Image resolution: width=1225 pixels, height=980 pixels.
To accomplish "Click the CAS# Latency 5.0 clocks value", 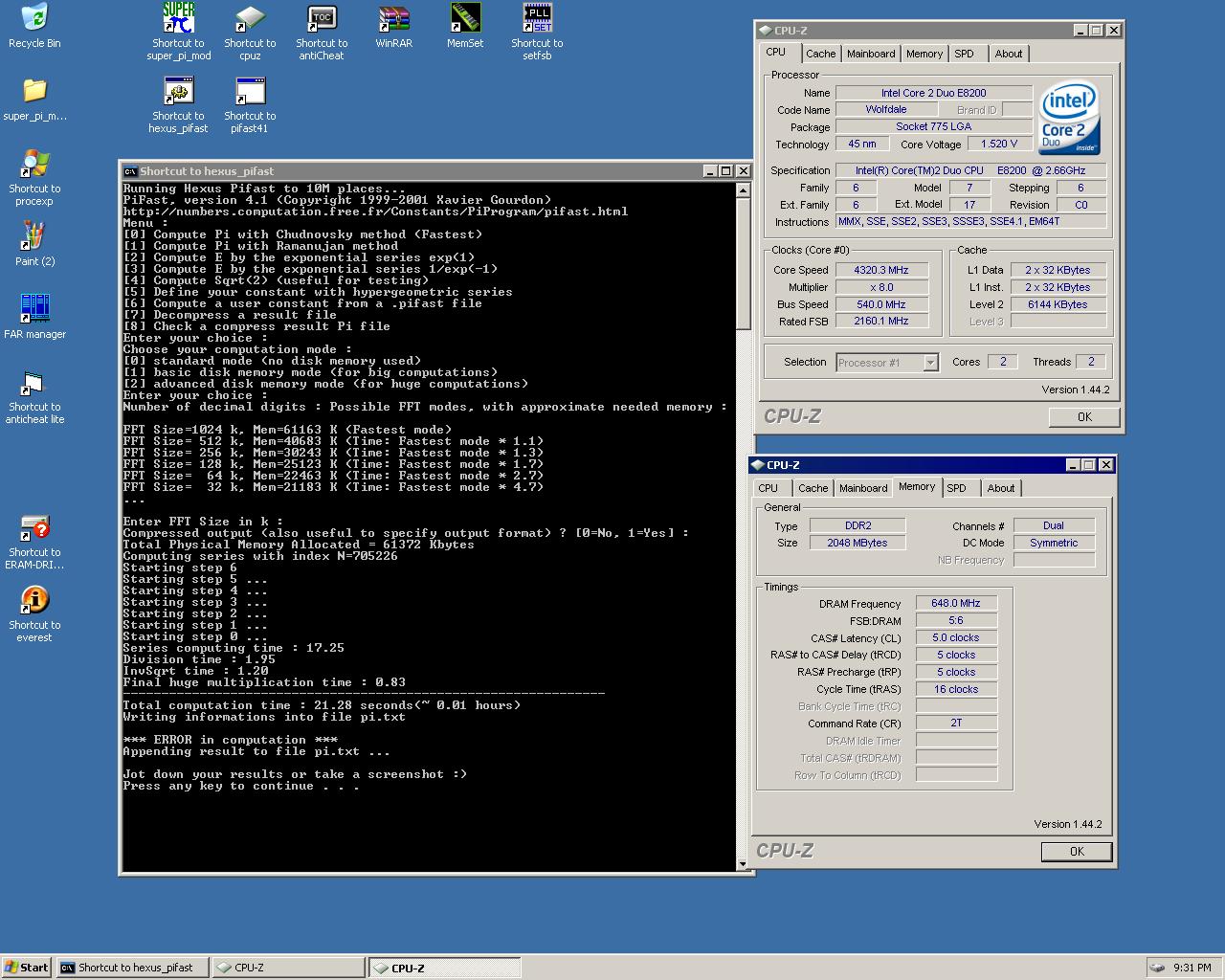I will pos(956,637).
